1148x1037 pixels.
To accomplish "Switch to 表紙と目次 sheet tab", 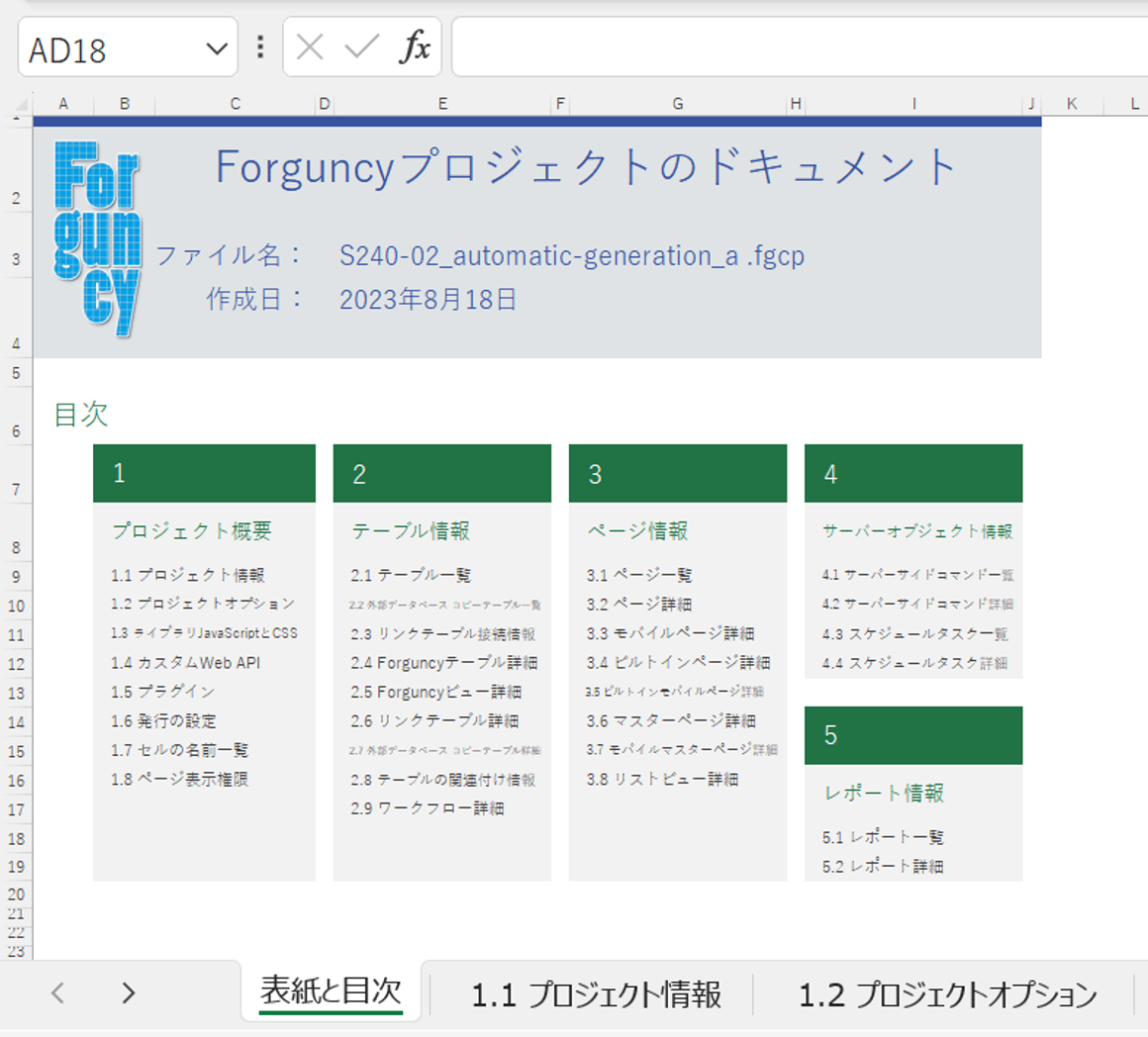I will 331,990.
